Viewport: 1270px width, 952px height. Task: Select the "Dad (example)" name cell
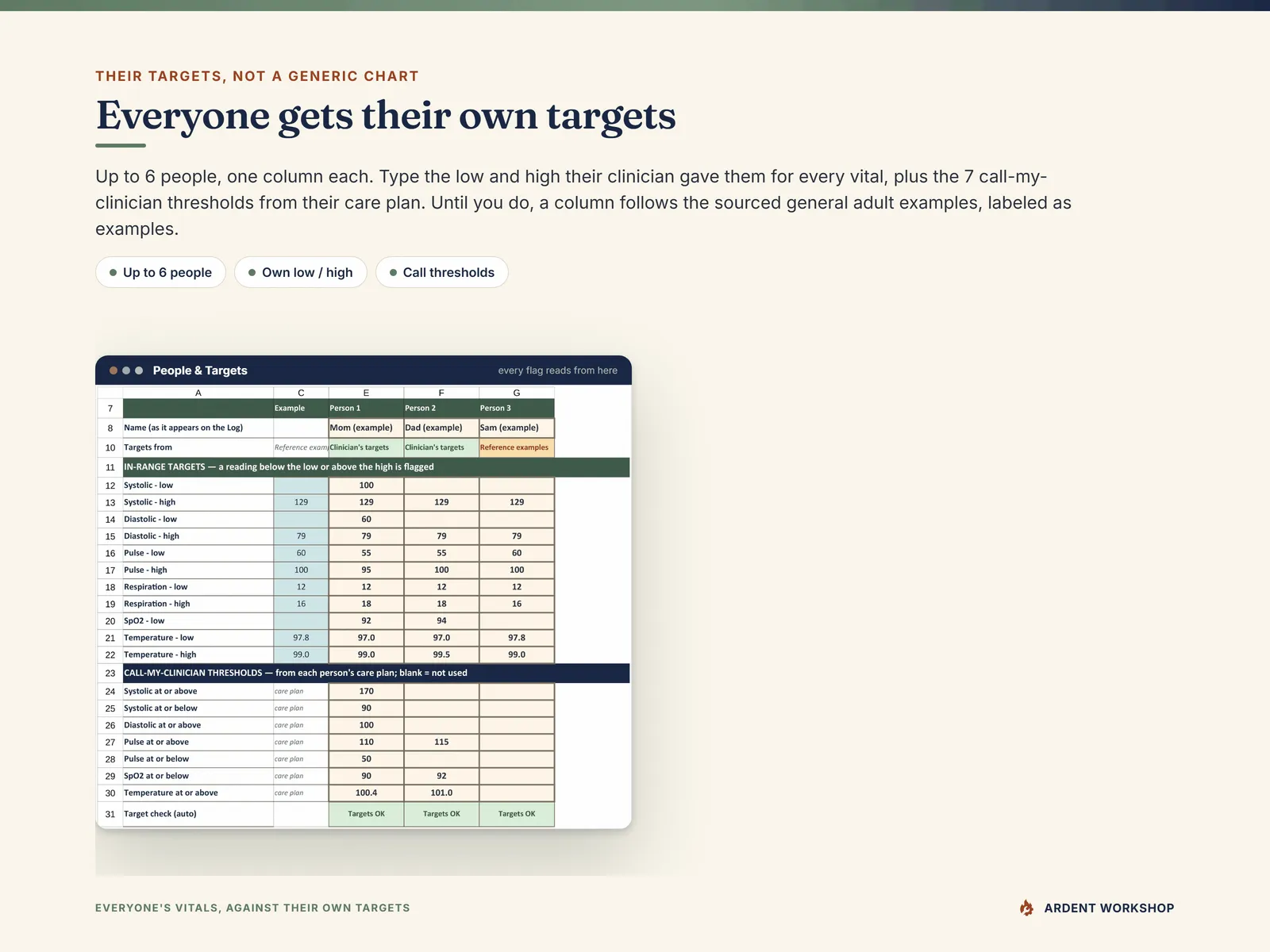pyautogui.click(x=441, y=428)
